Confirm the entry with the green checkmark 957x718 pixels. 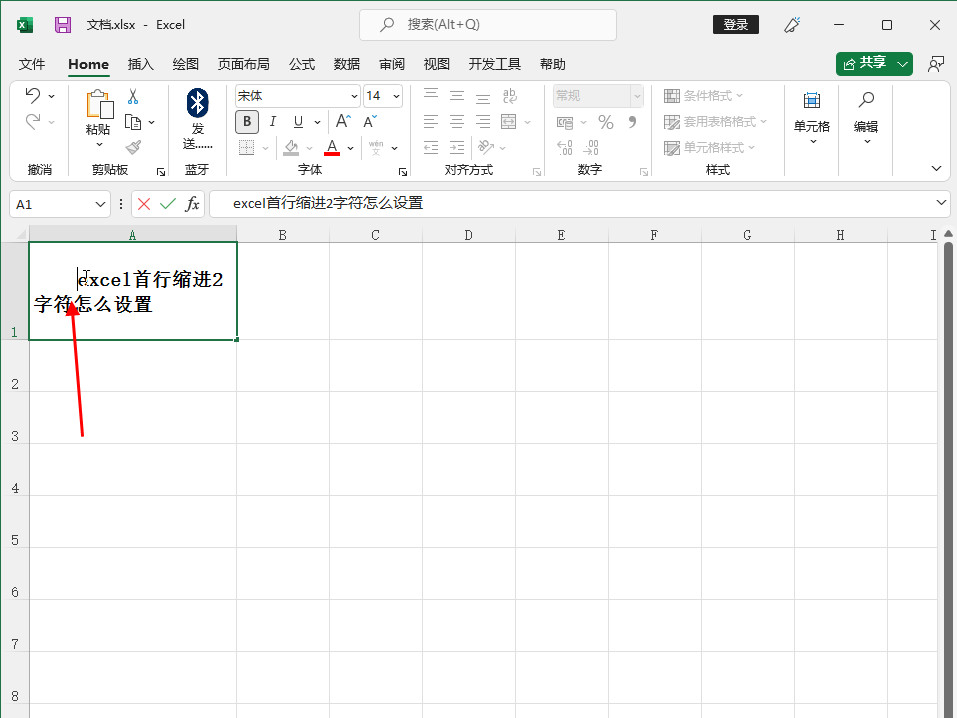pyautogui.click(x=168, y=204)
